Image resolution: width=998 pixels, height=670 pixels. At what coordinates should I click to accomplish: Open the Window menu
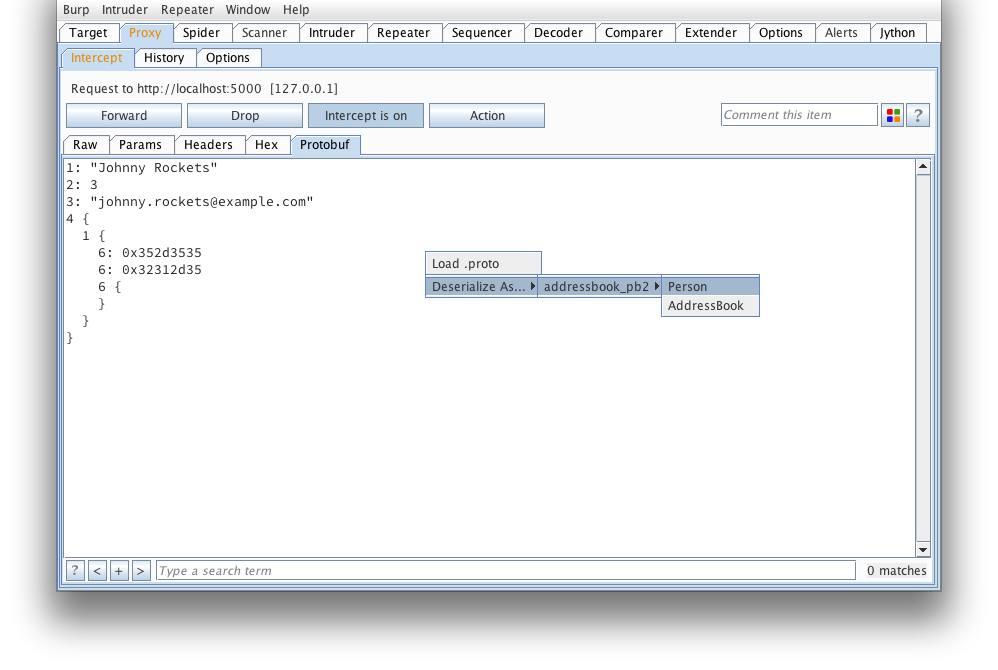tap(248, 10)
